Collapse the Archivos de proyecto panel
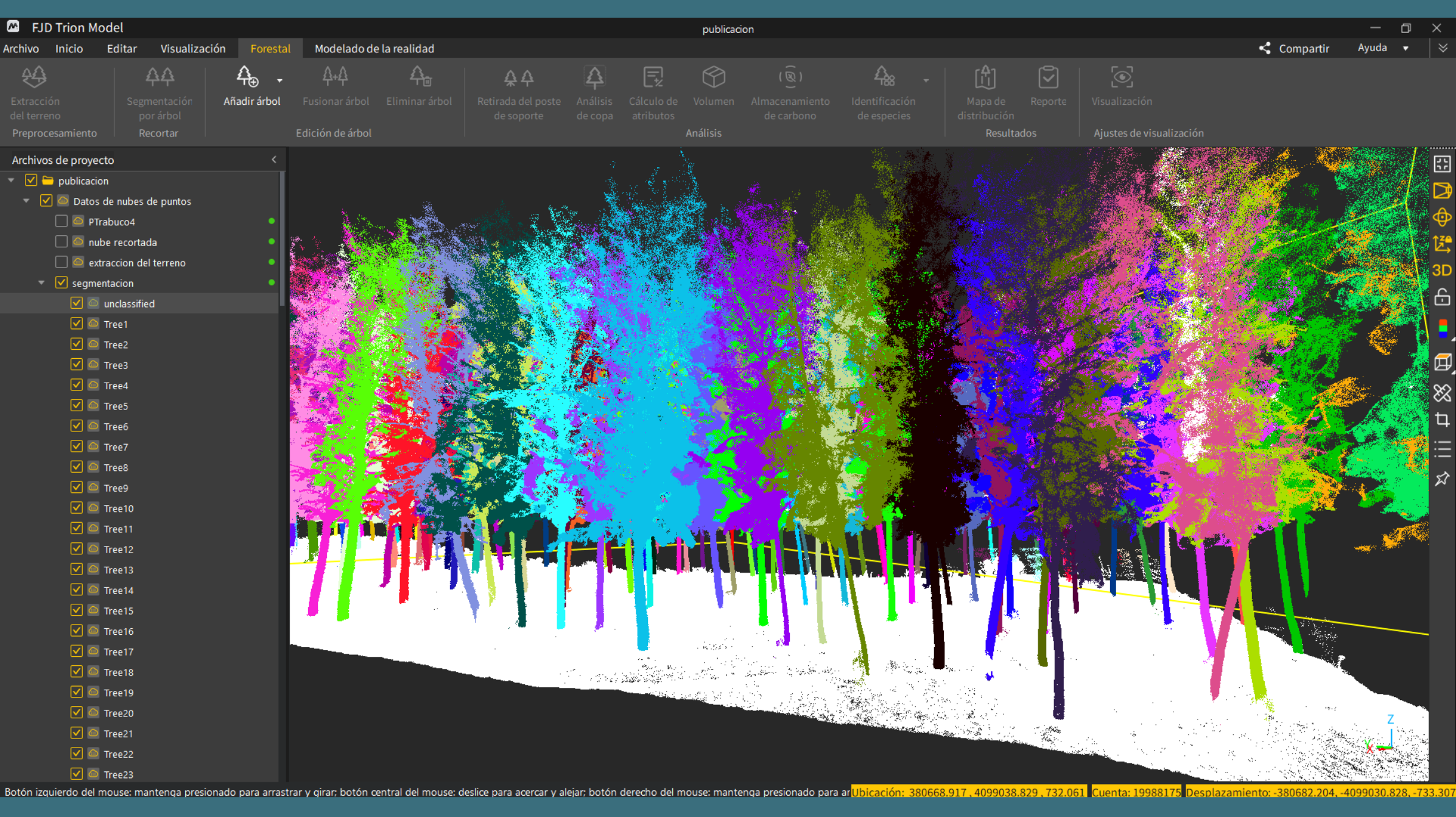The height and width of the screenshot is (817, 1456). (274, 160)
